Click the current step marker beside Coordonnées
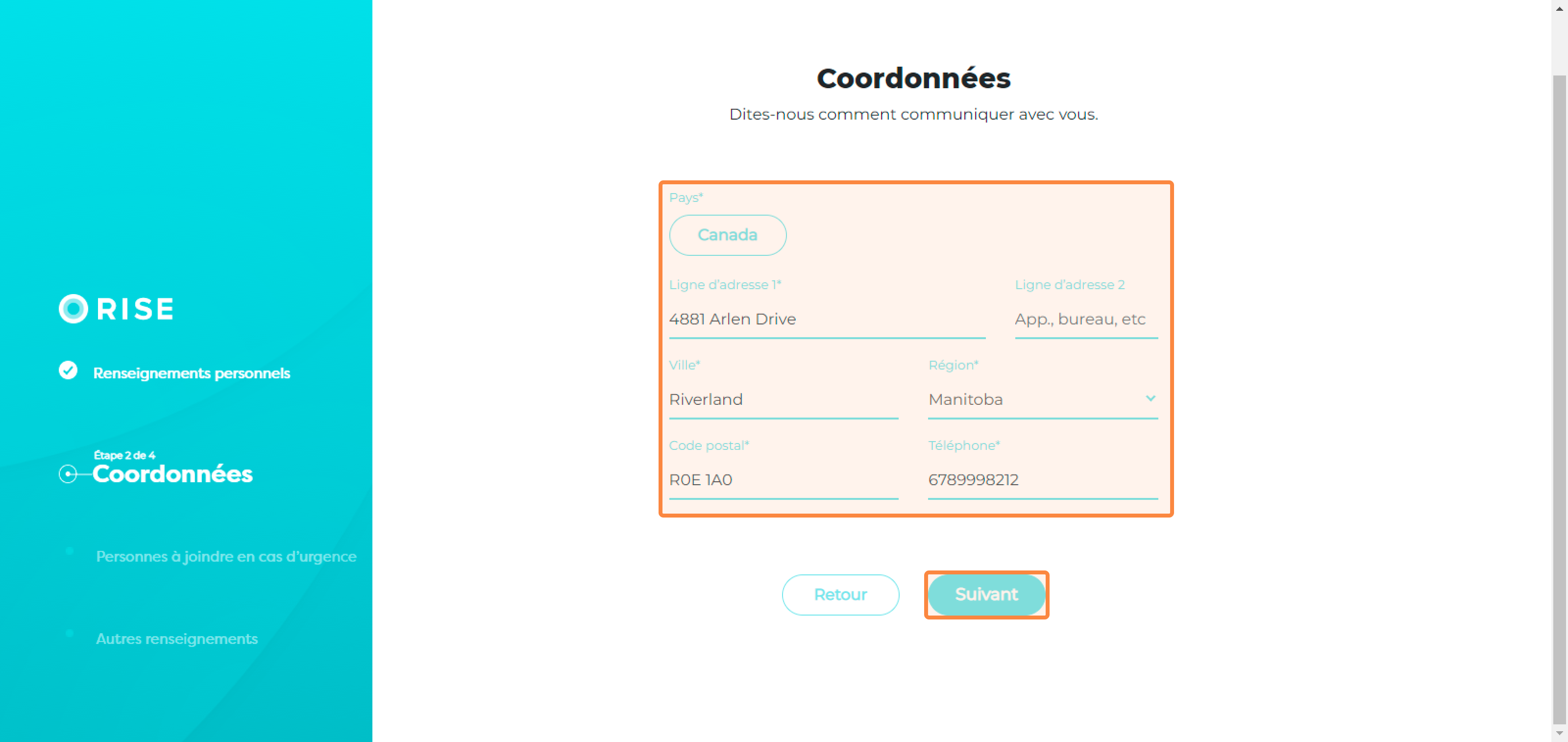 point(68,473)
